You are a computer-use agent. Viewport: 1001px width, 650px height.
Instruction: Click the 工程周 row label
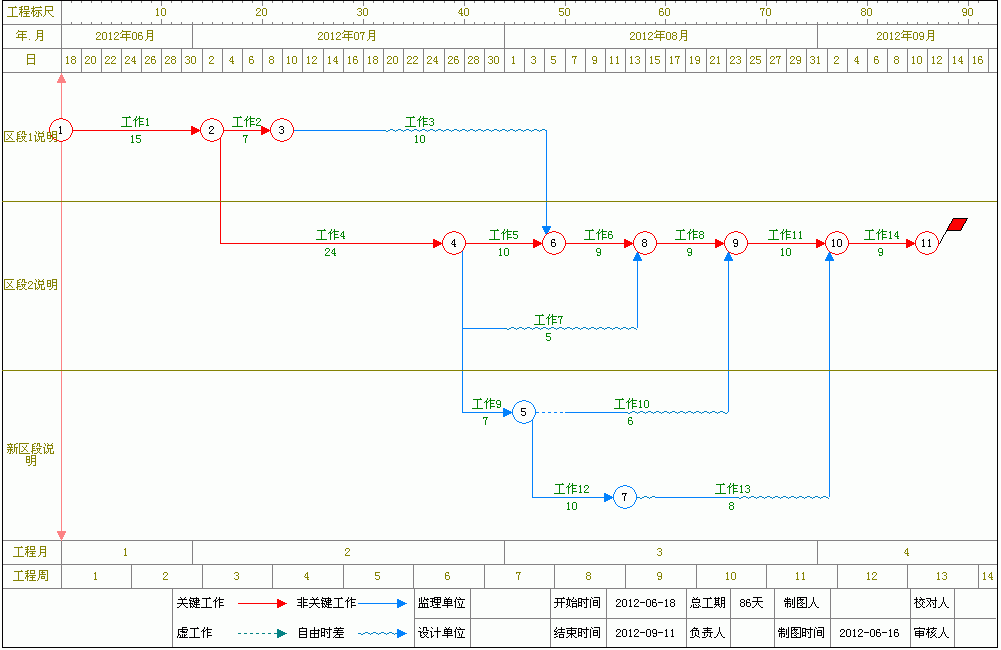(x=31, y=576)
